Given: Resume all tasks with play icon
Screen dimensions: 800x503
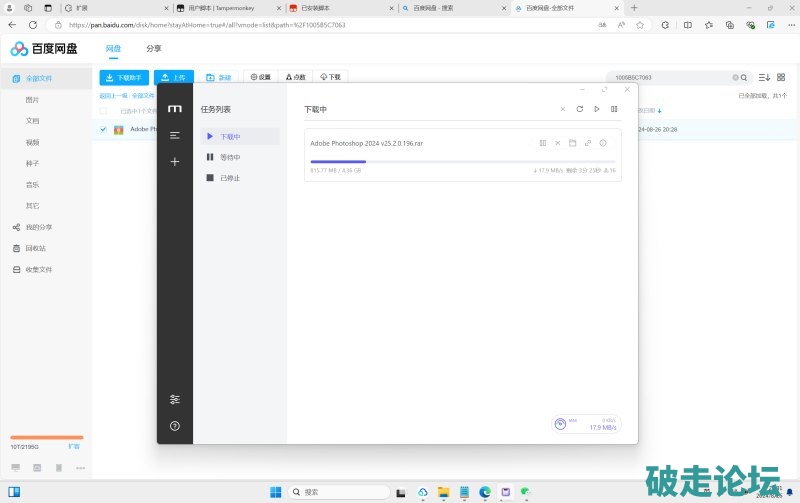Looking at the screenshot, I should (597, 109).
